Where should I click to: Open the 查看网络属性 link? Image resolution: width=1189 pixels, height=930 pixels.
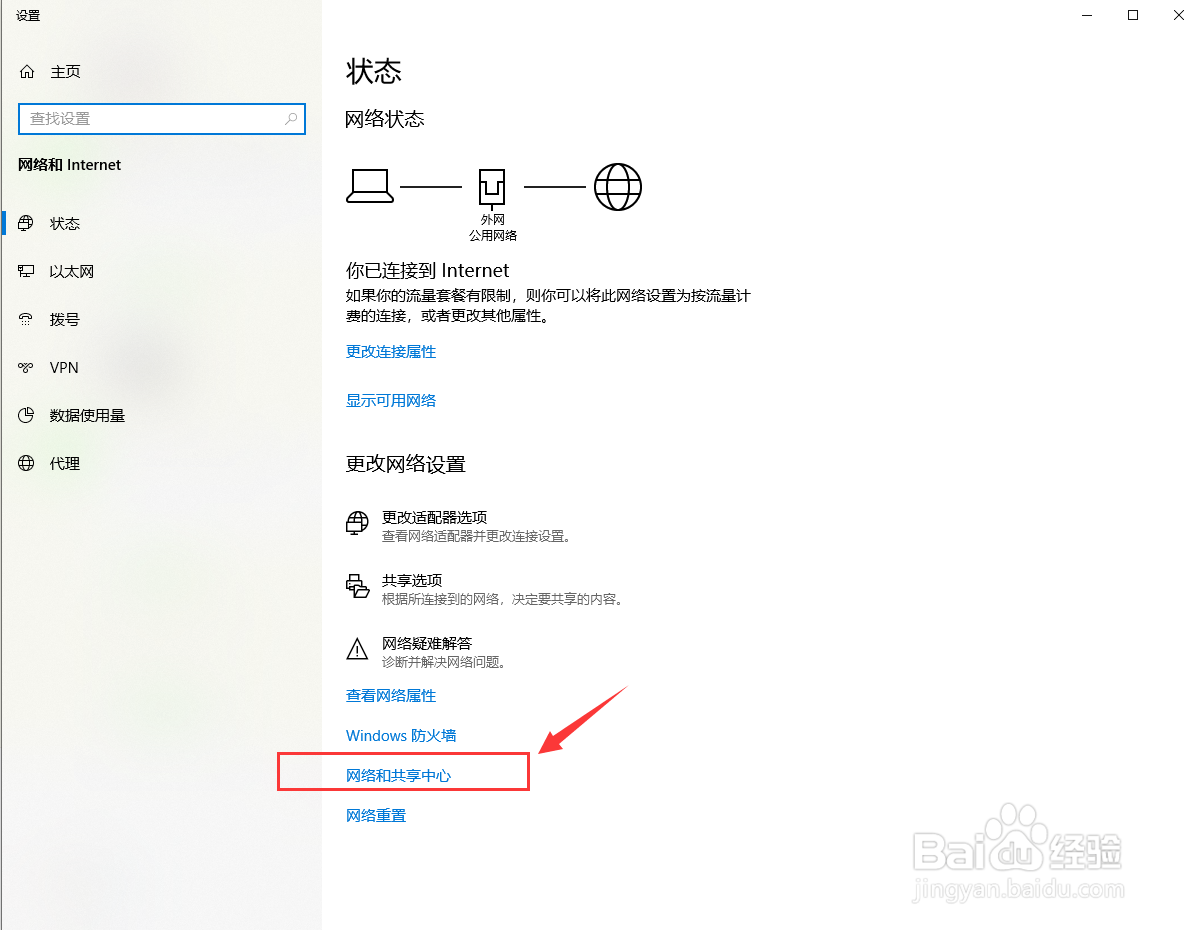[x=391, y=696]
